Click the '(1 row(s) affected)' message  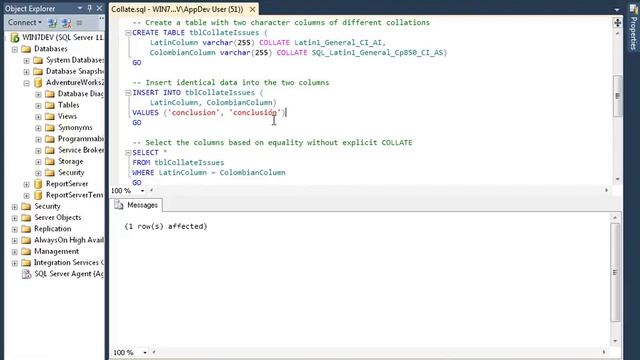click(x=166, y=226)
